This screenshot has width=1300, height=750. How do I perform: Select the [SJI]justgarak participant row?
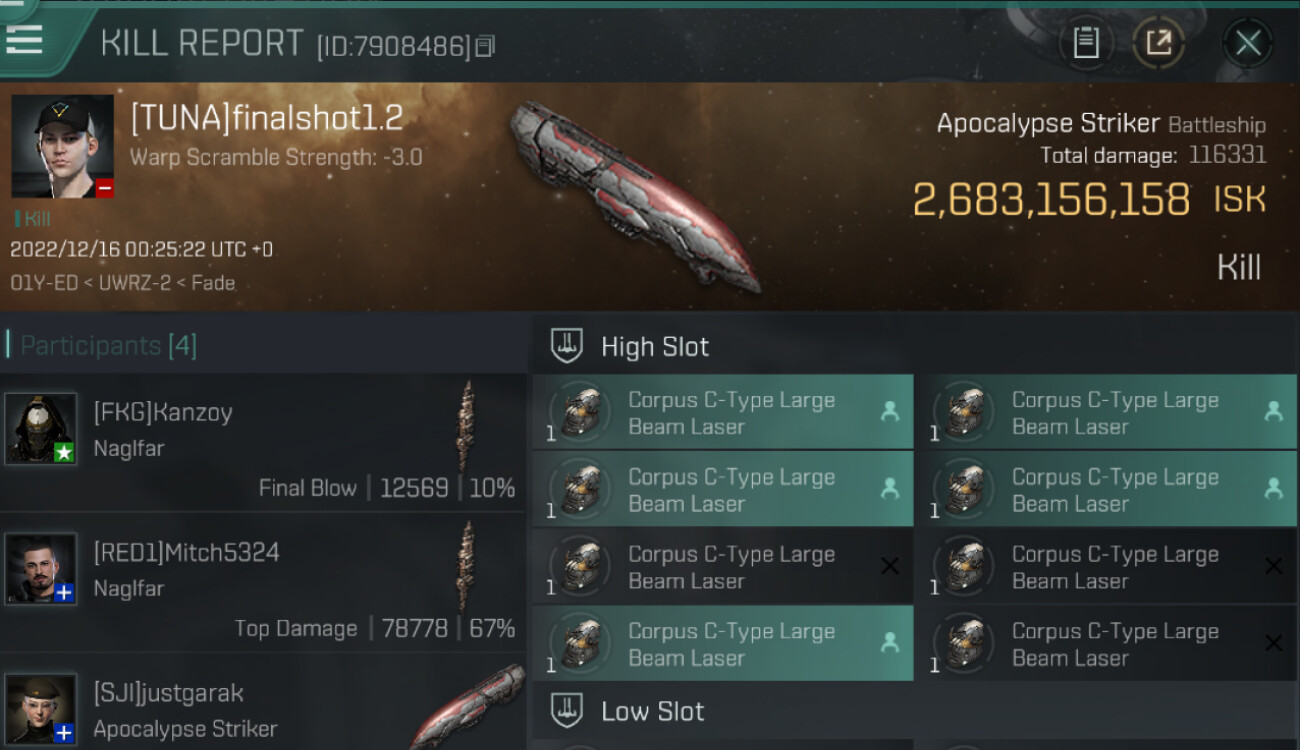pos(263,703)
